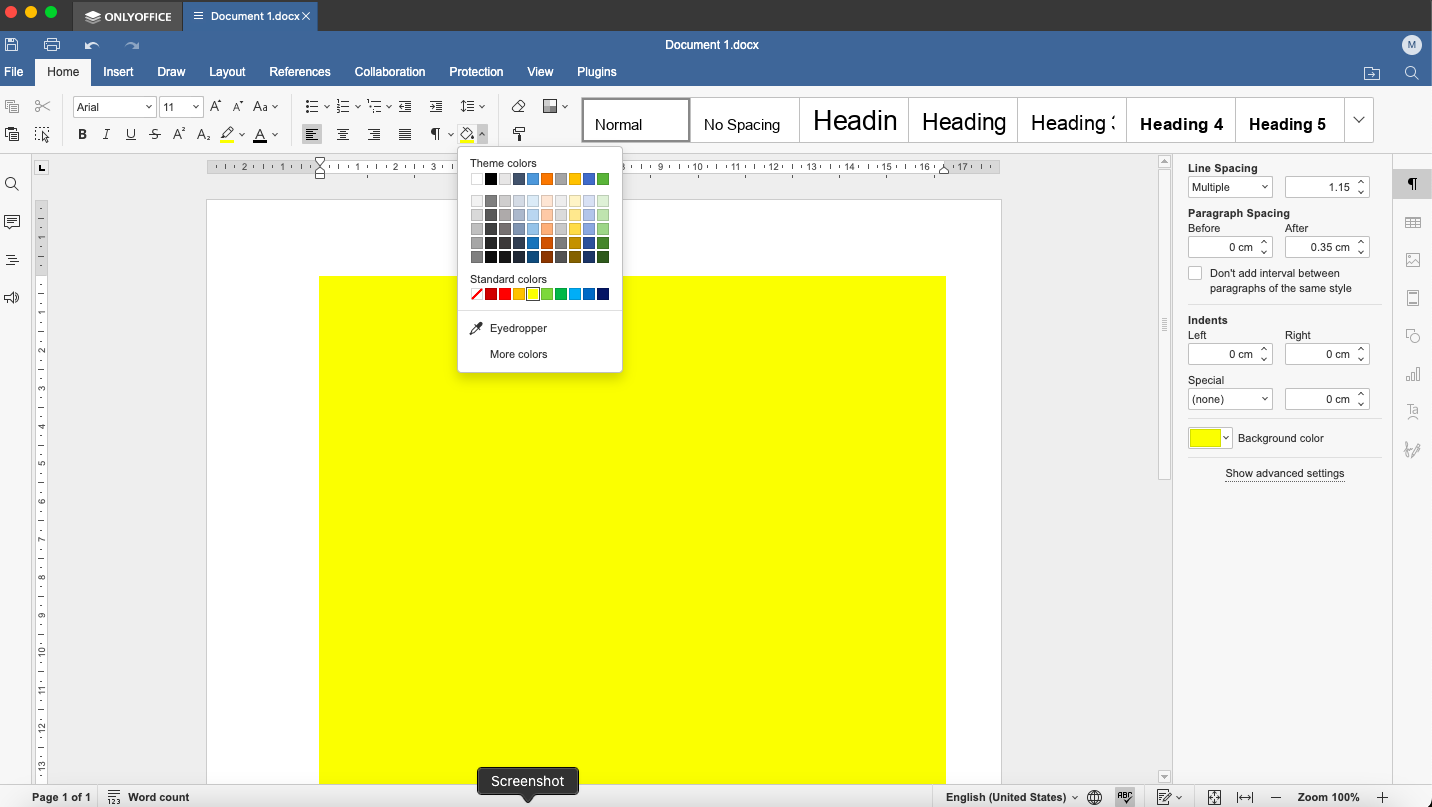Increase font size with the A-up icon
Viewport: 1432px width, 807px height.
pyautogui.click(x=215, y=106)
